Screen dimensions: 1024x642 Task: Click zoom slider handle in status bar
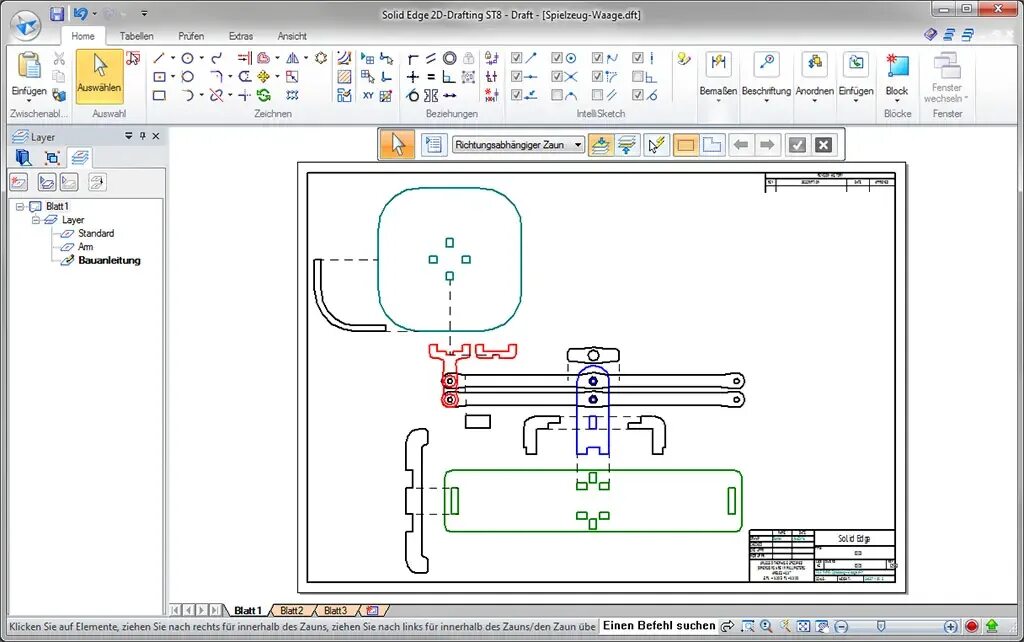click(x=881, y=626)
